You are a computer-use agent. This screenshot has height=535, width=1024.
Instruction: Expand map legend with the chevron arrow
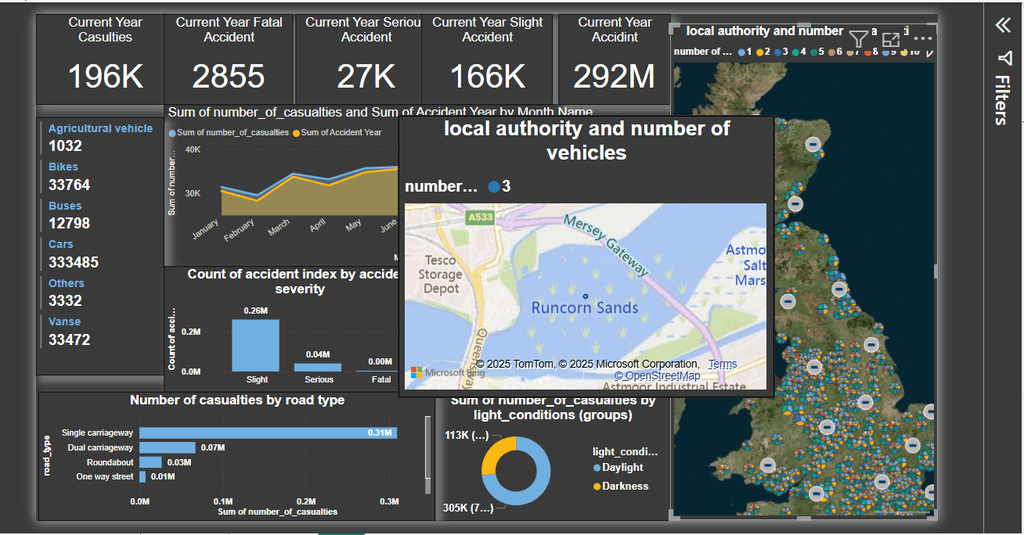tap(929, 52)
